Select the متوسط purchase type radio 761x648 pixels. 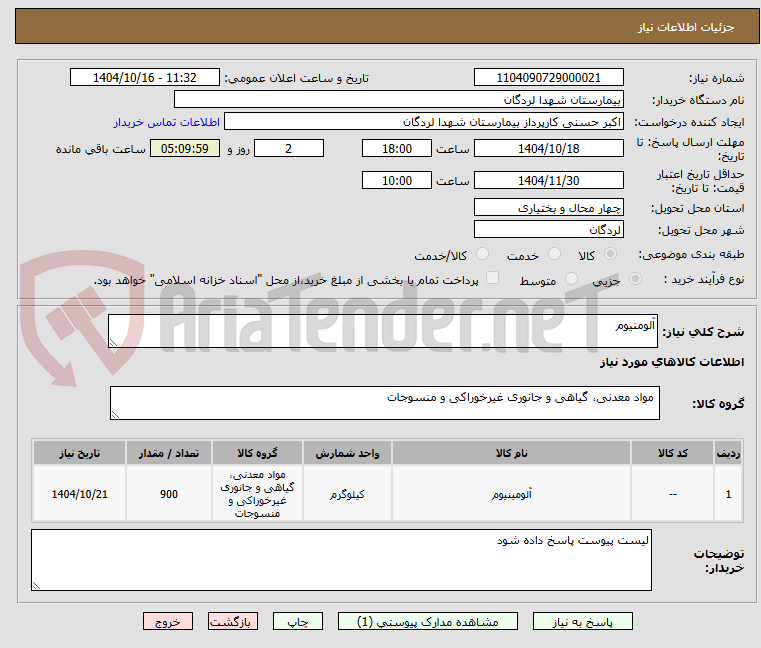(571, 279)
